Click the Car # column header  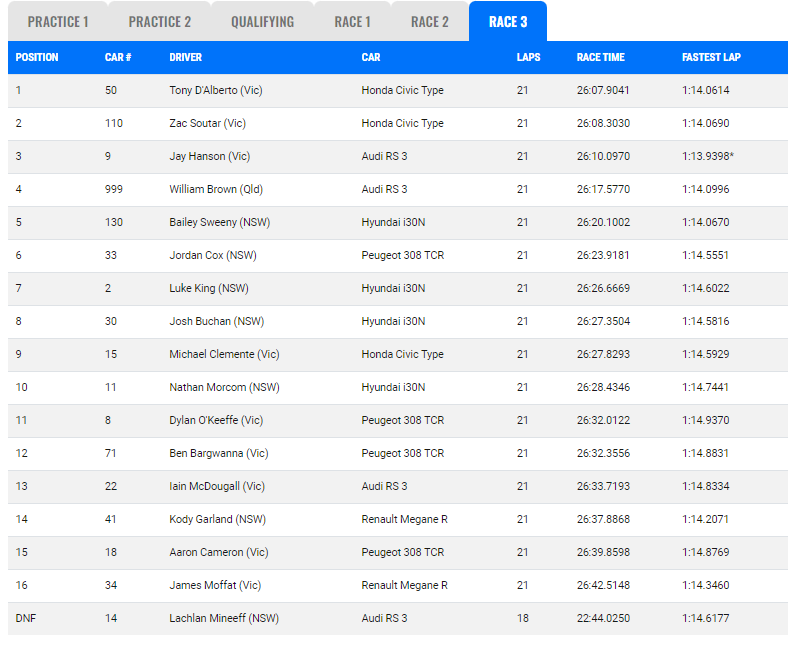[118, 57]
